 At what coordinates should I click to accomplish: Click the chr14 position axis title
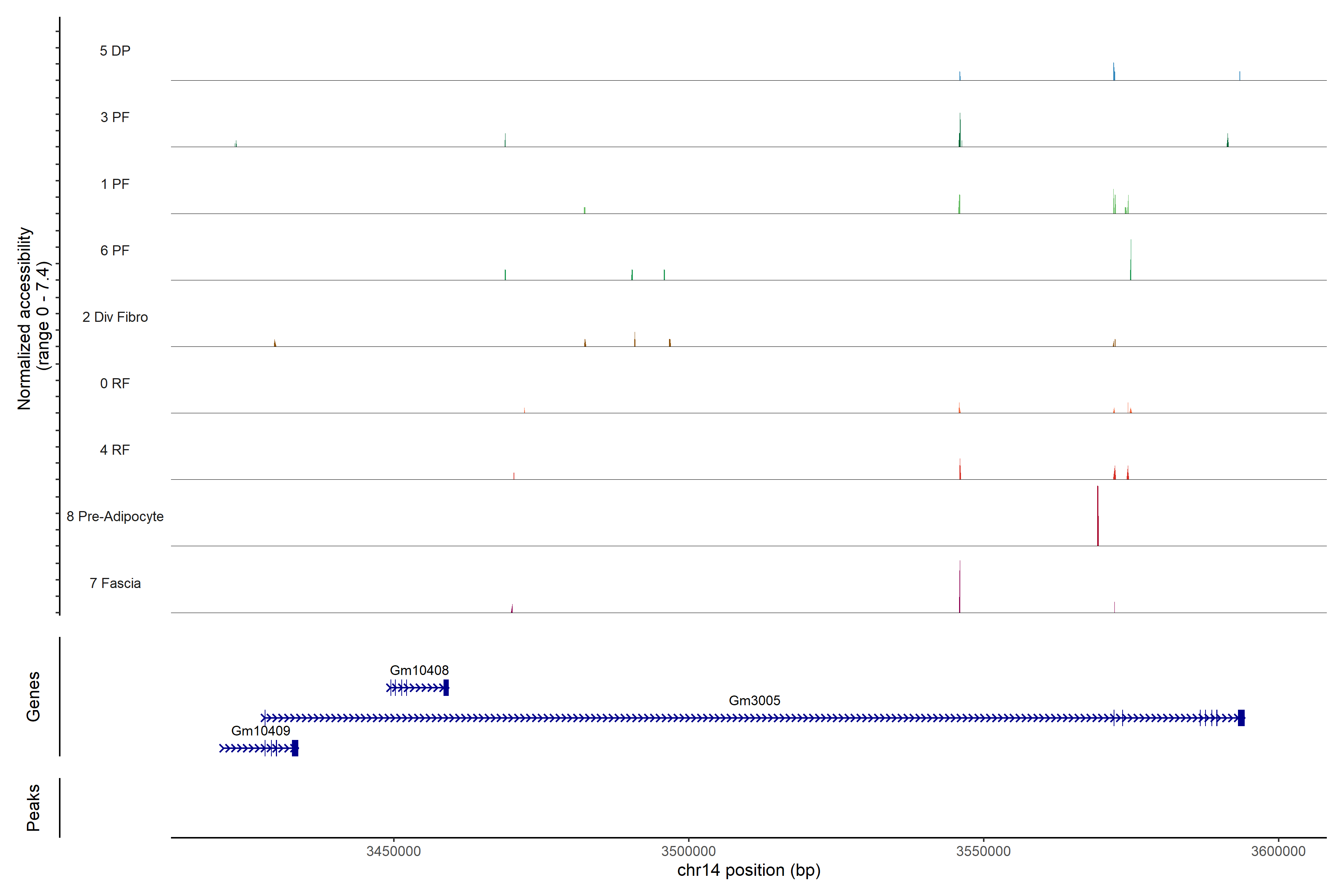coord(749,870)
